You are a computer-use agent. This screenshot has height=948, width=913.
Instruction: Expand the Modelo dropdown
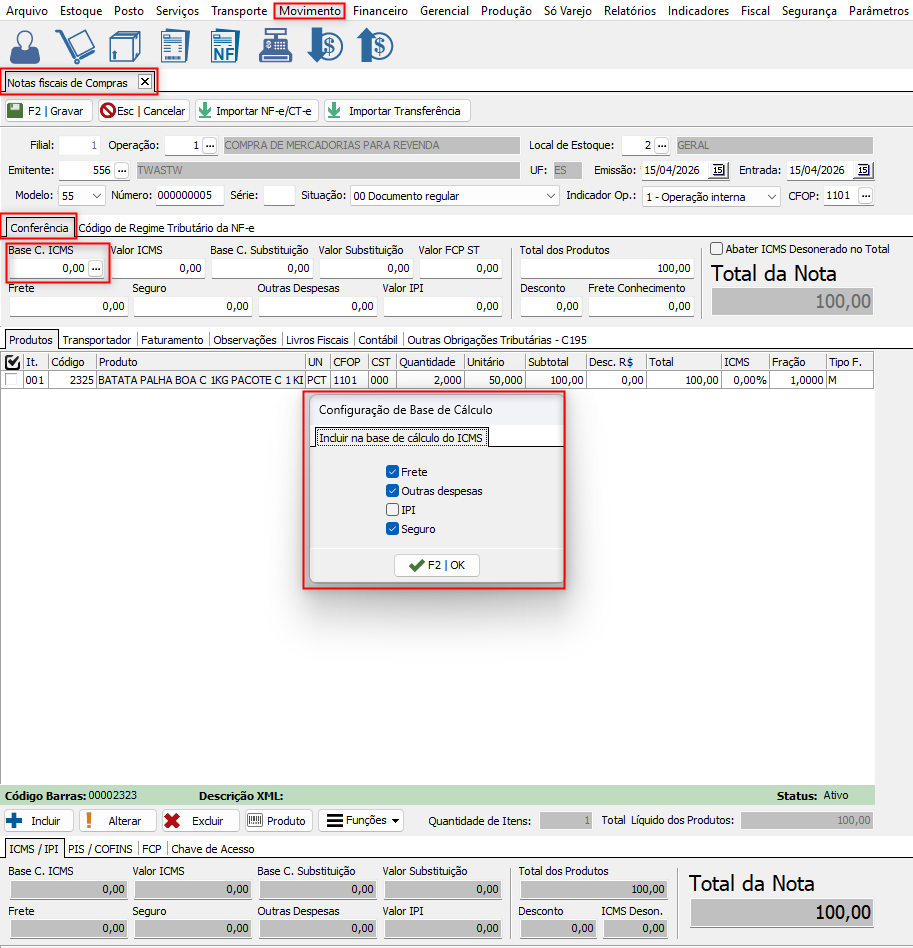pyautogui.click(x=96, y=196)
